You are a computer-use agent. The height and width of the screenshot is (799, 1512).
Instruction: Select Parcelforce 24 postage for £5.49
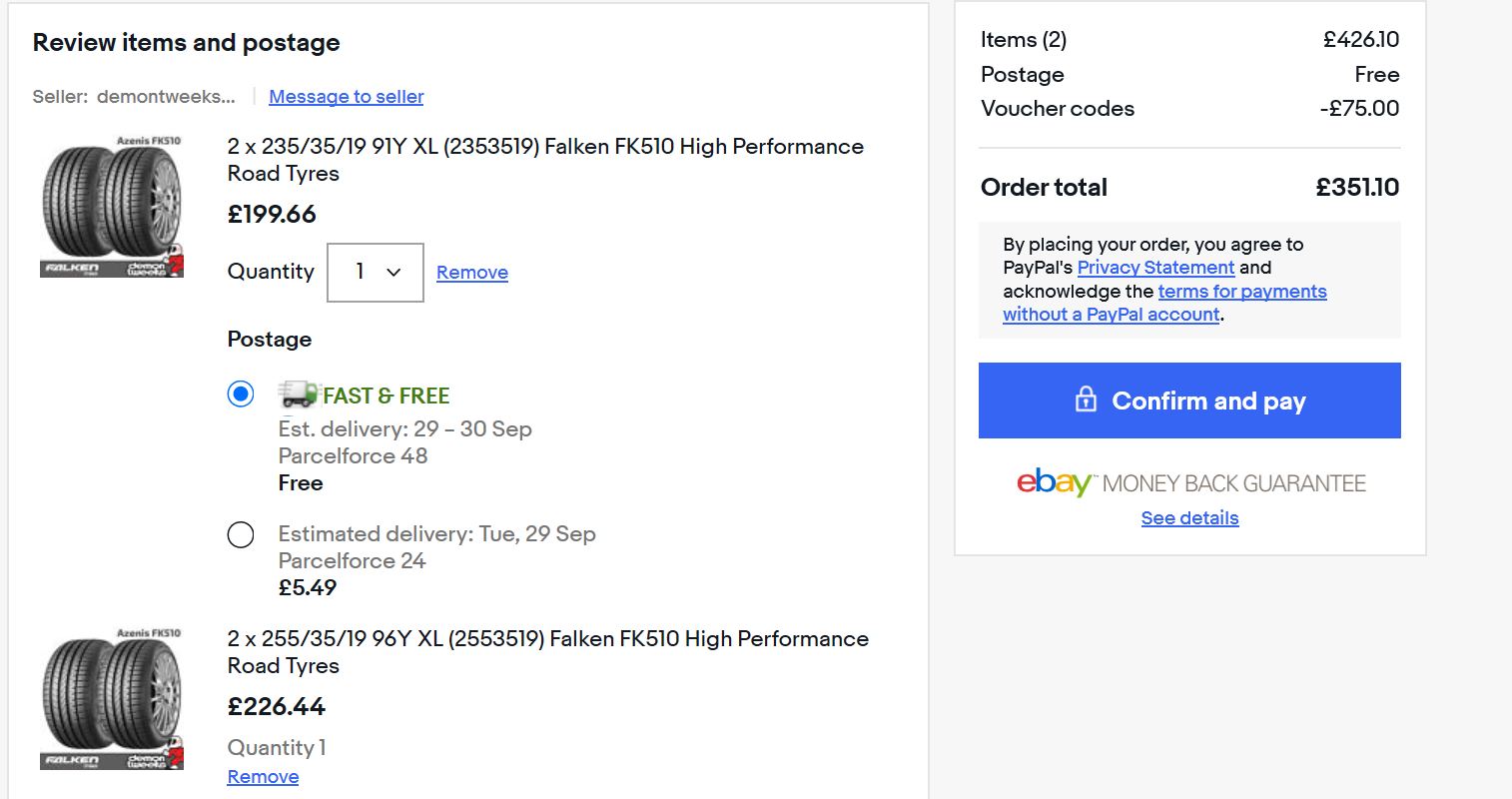(x=241, y=534)
